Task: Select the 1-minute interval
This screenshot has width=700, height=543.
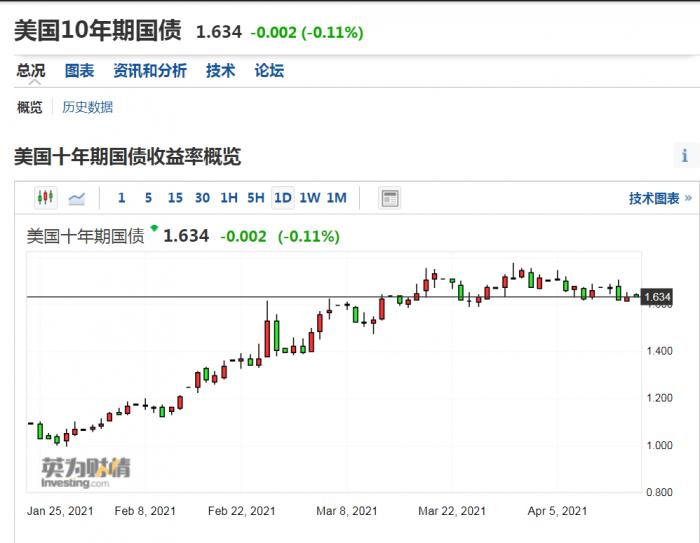Action: point(122,198)
